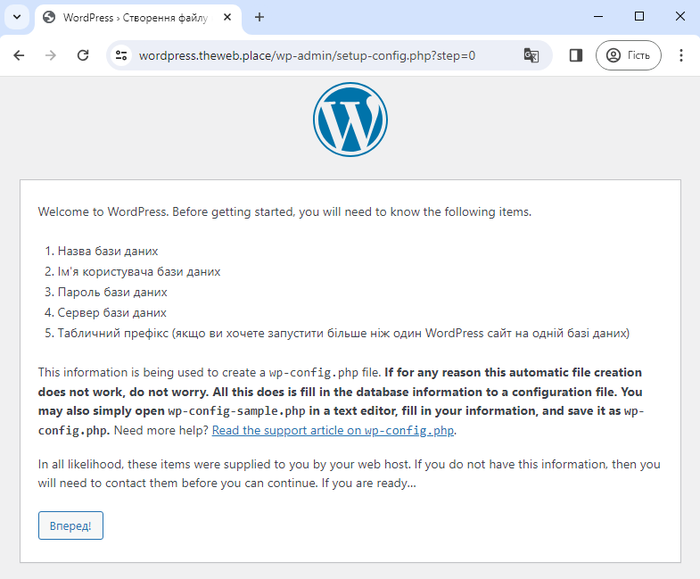Click the 'Назва бази даних' list item
Viewport: 700px width, 579px height.
[x=108, y=251]
